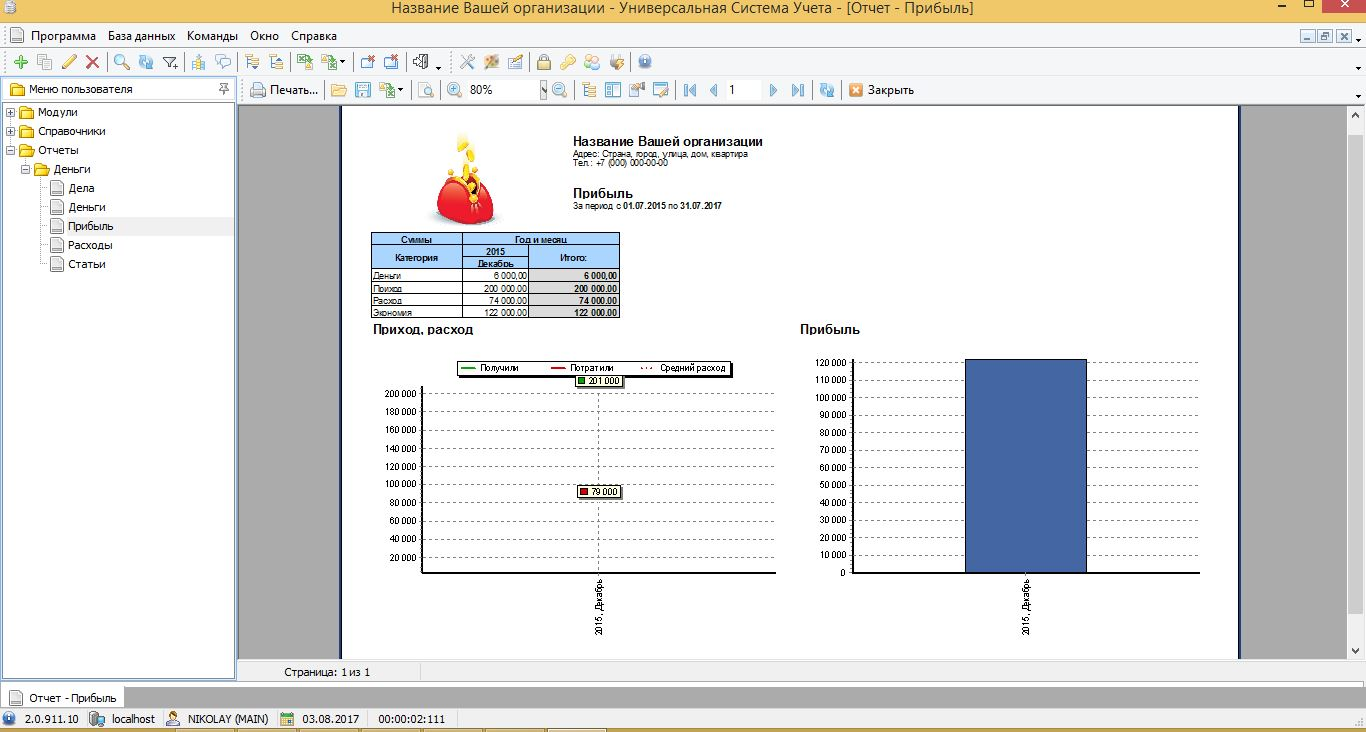Click the Collapse all tree icon
The image size is (1366, 732).
point(276,62)
